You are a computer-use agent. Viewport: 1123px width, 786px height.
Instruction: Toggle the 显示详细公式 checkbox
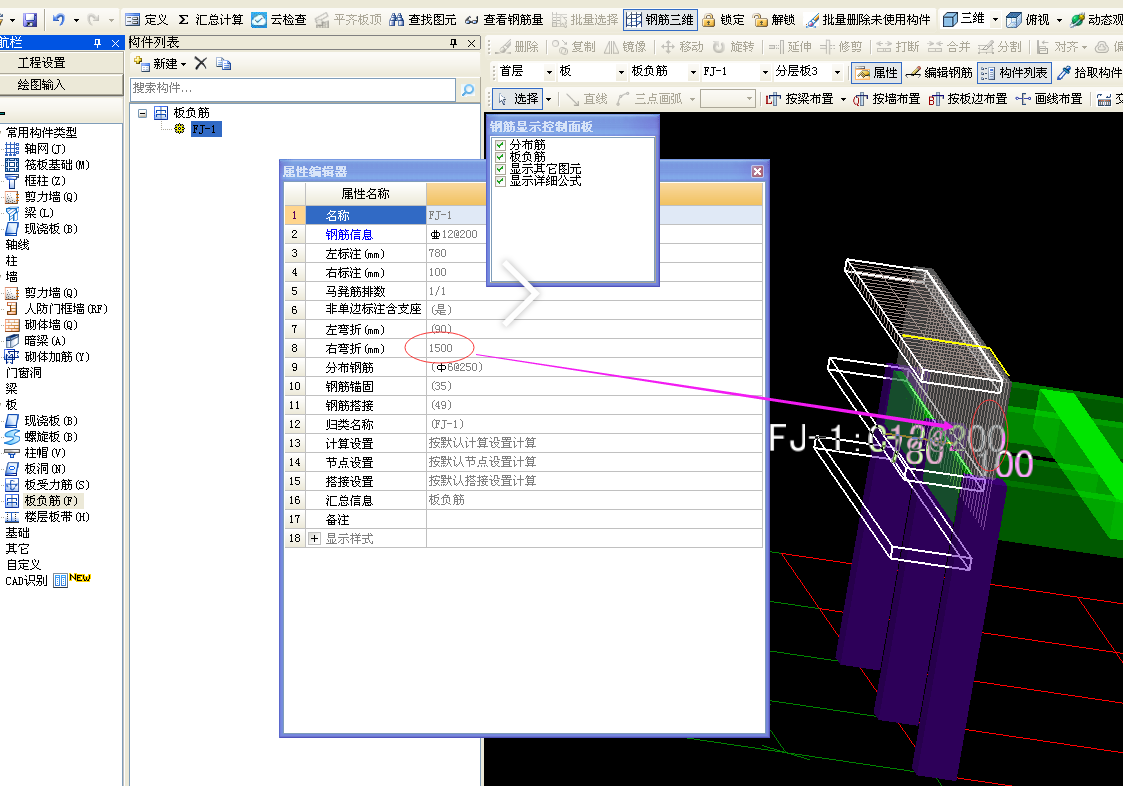[x=501, y=181]
